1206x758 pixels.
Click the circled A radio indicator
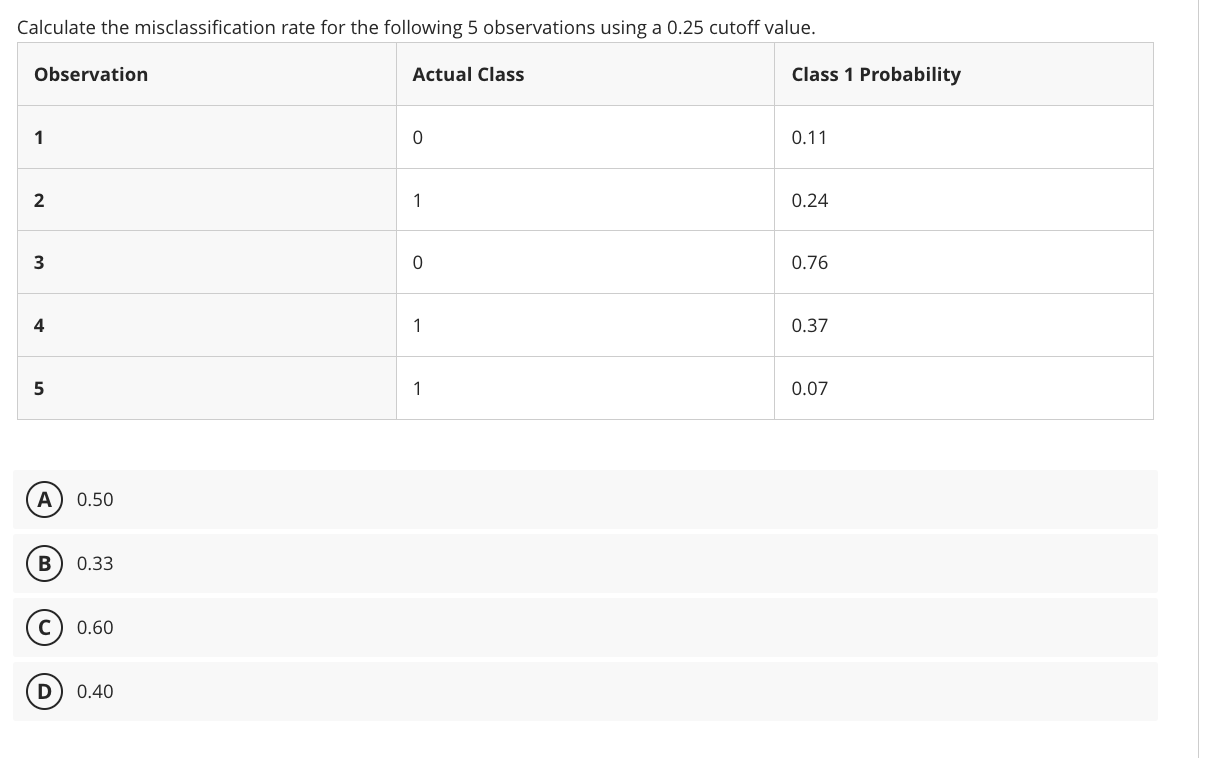43,499
